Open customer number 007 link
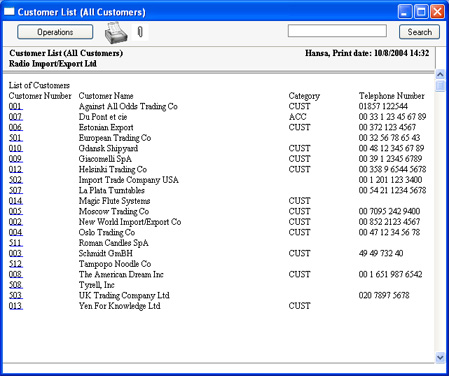 click(x=16, y=117)
